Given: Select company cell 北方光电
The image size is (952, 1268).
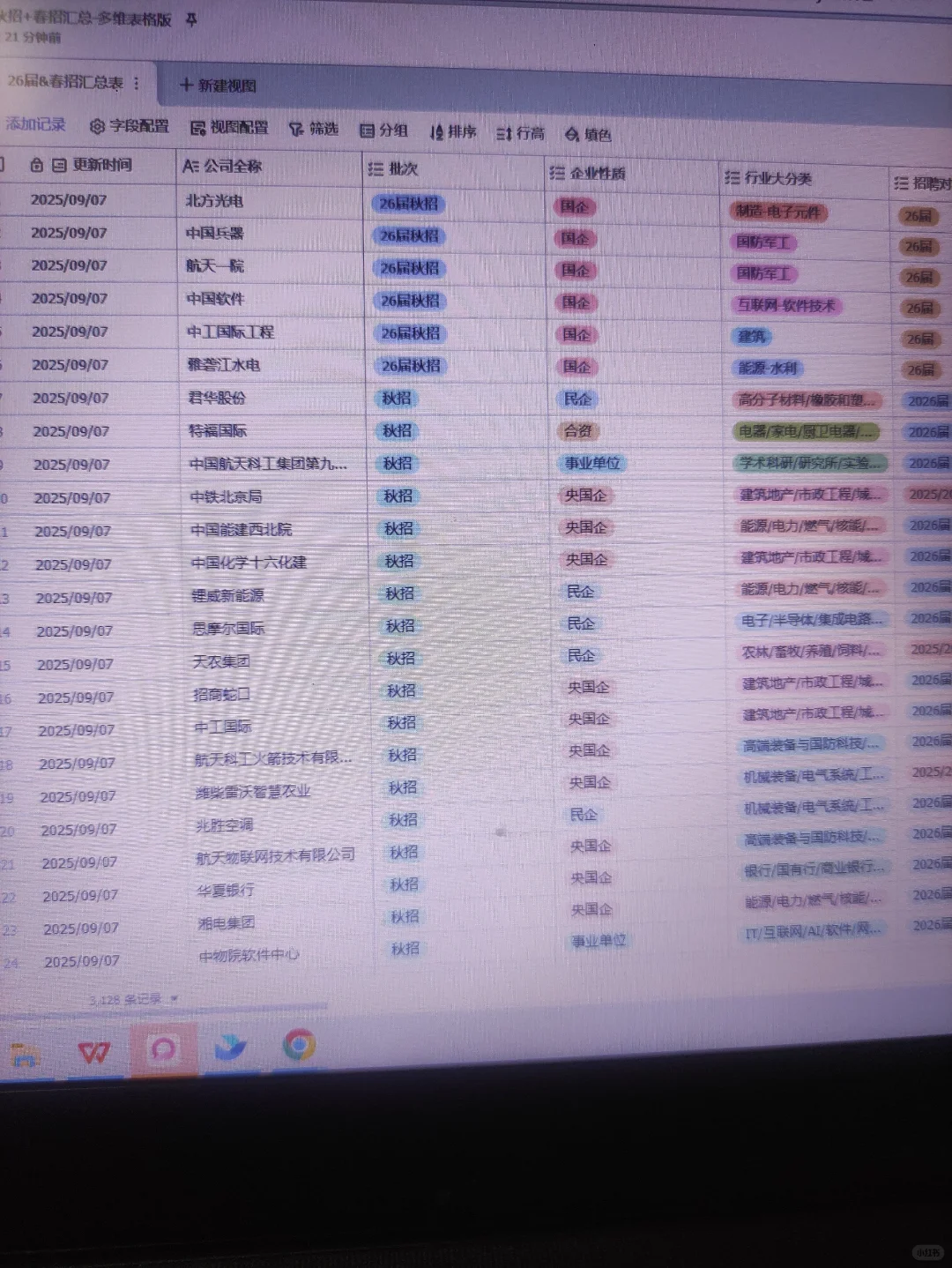Looking at the screenshot, I should (214, 201).
